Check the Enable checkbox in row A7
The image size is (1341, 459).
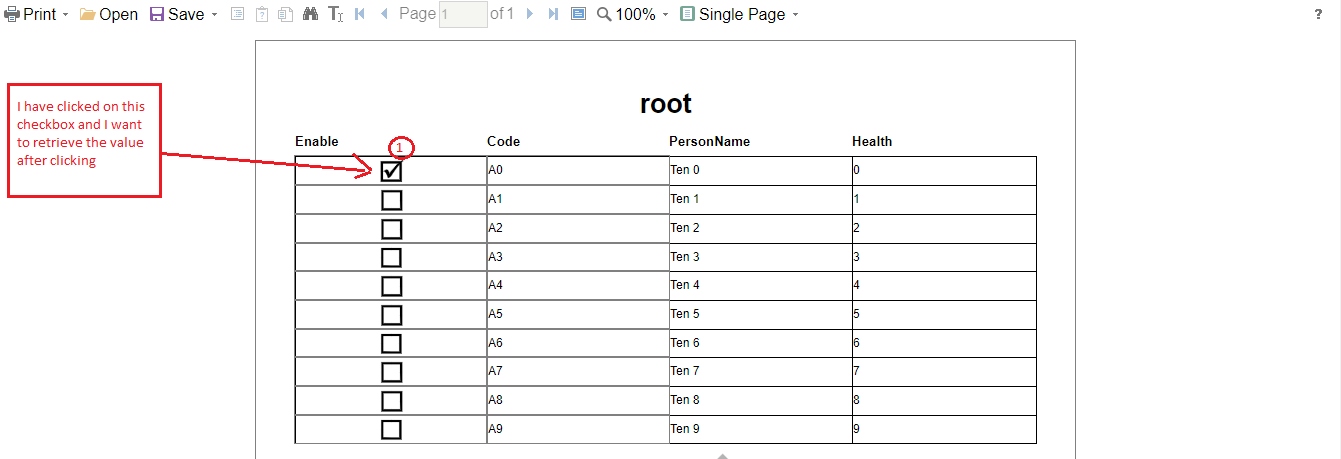pyautogui.click(x=391, y=372)
